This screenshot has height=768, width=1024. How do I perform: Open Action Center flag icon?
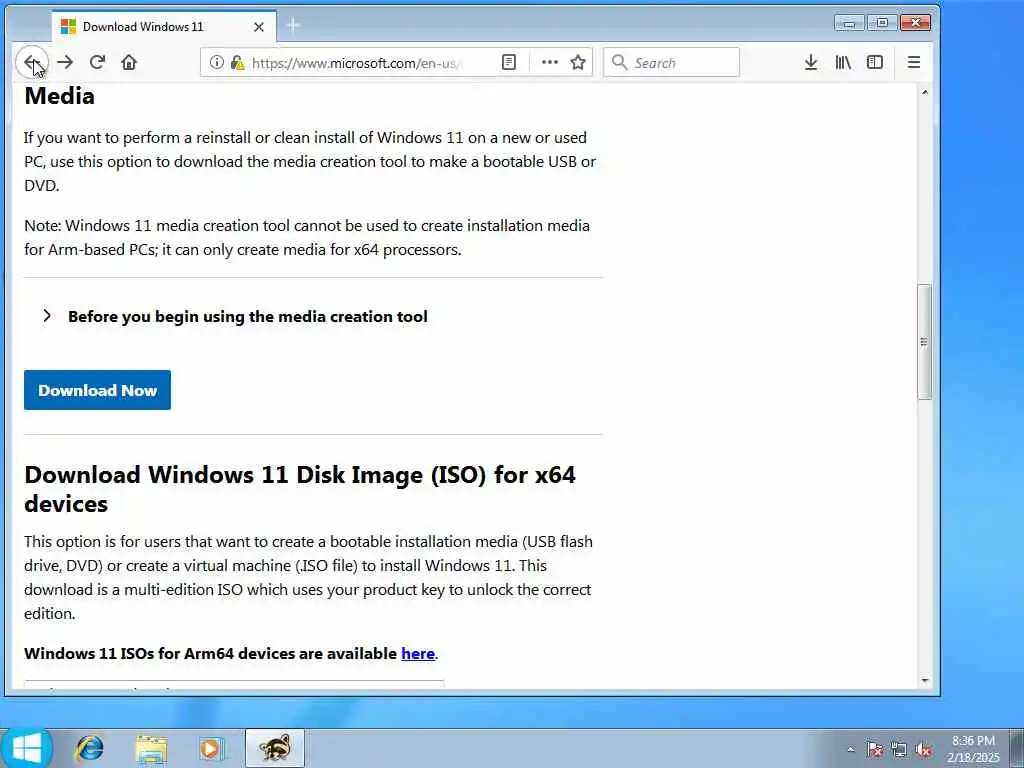click(874, 749)
